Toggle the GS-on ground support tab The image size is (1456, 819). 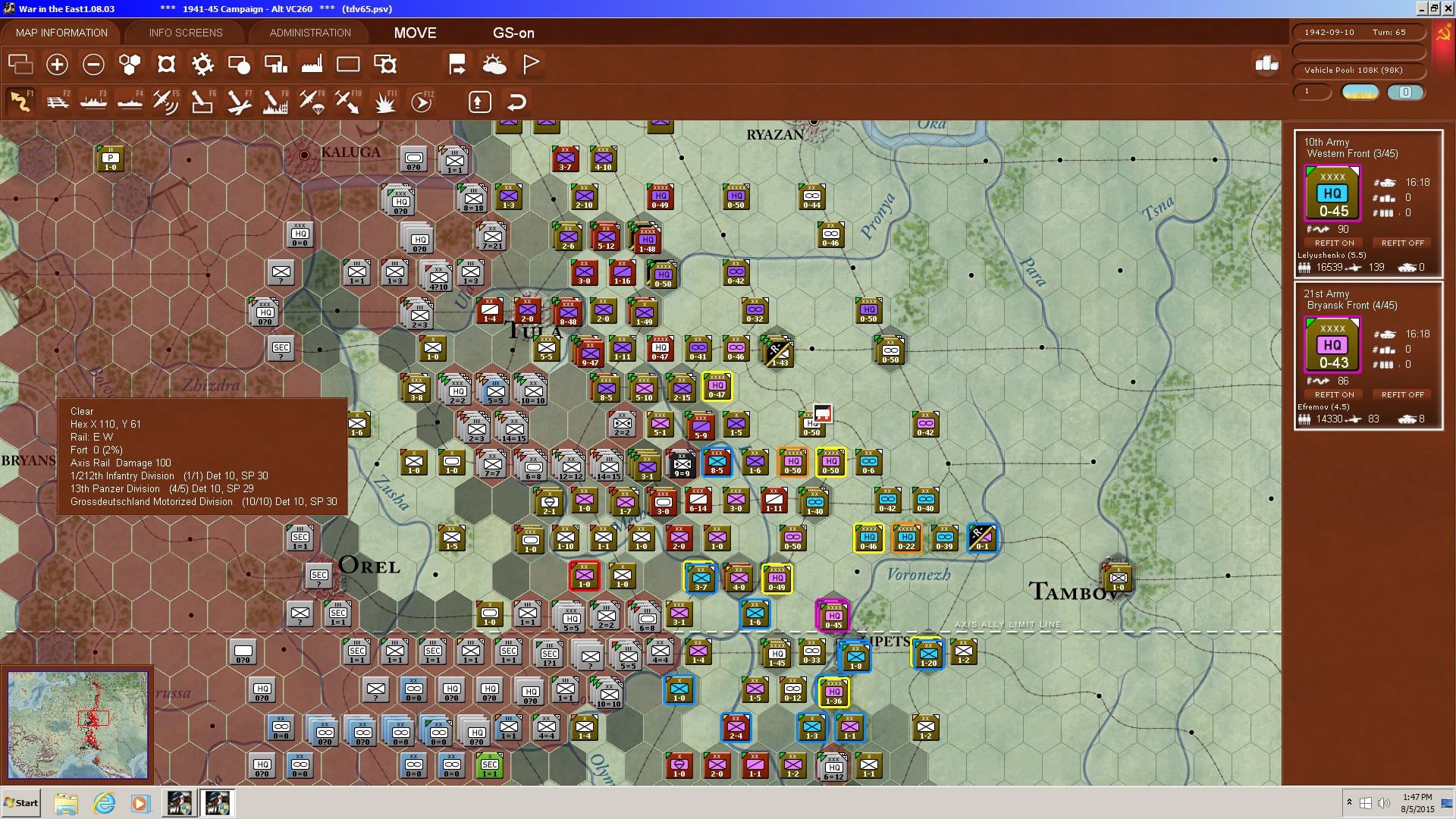pyautogui.click(x=513, y=33)
